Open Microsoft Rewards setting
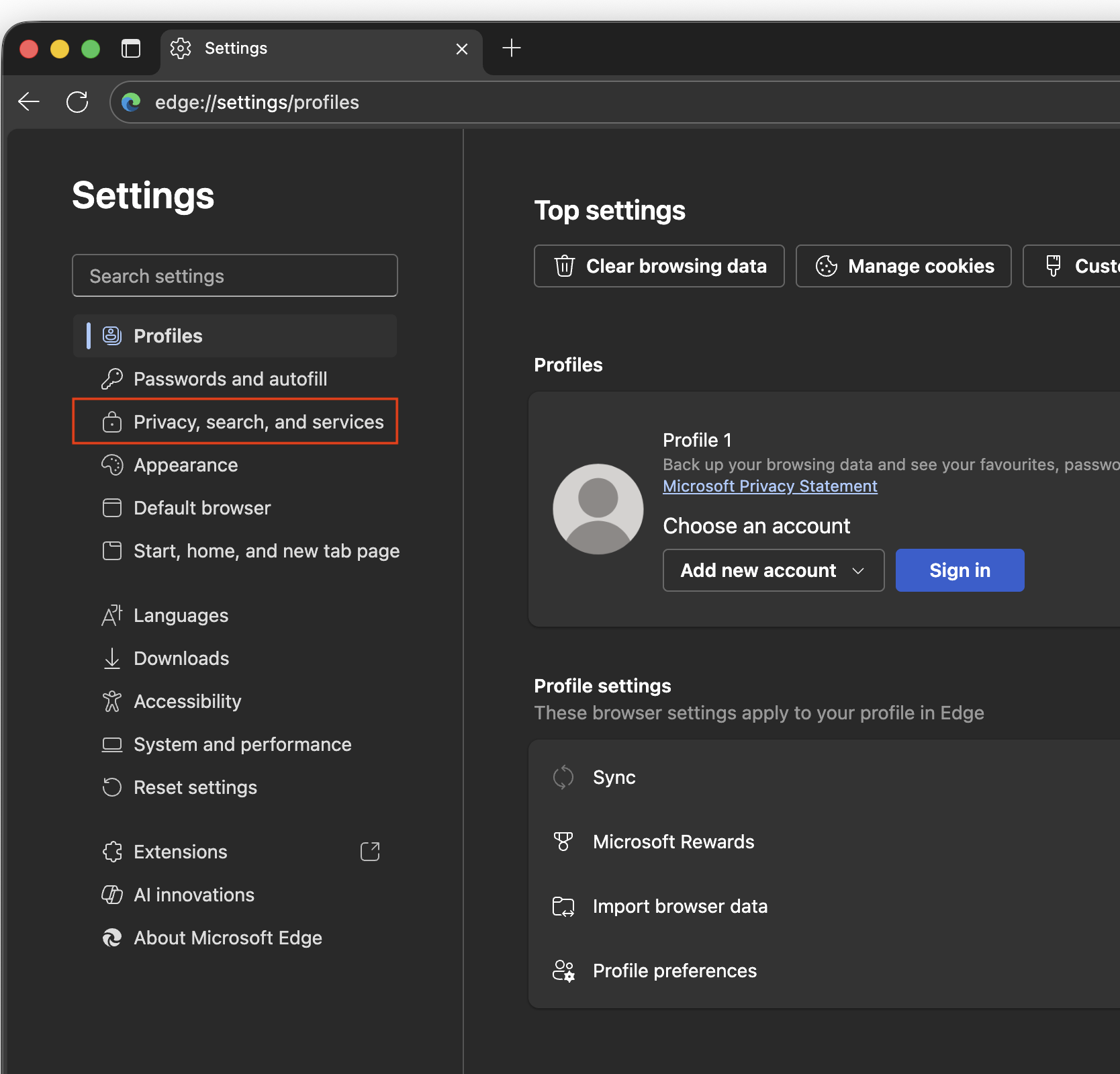1120x1074 pixels. 825,842
